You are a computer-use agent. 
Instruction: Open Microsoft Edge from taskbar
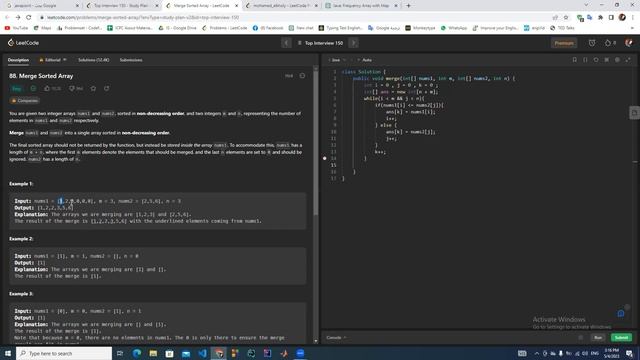[x=137, y=353]
